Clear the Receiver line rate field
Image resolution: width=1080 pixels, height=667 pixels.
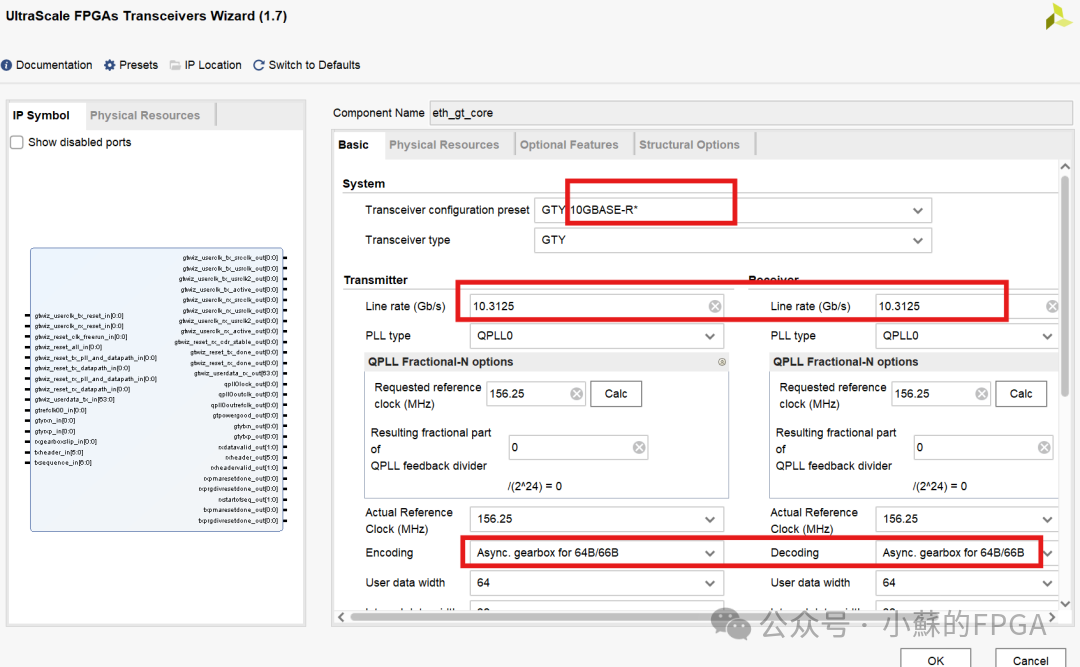1052,306
